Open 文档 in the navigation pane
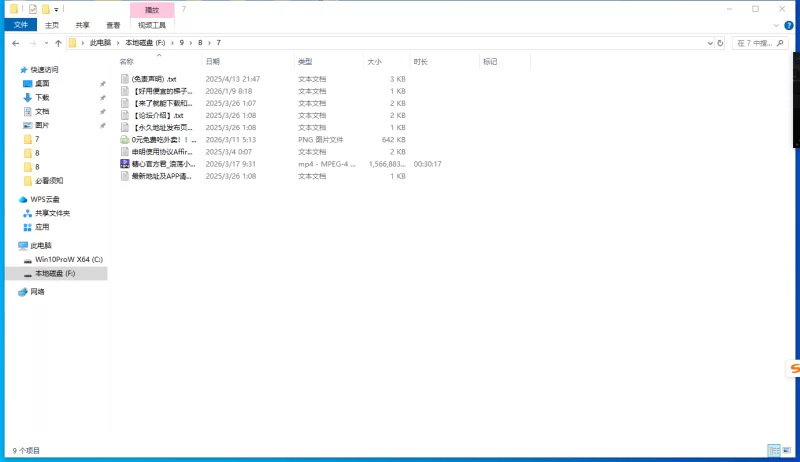 pyautogui.click(x=42, y=111)
